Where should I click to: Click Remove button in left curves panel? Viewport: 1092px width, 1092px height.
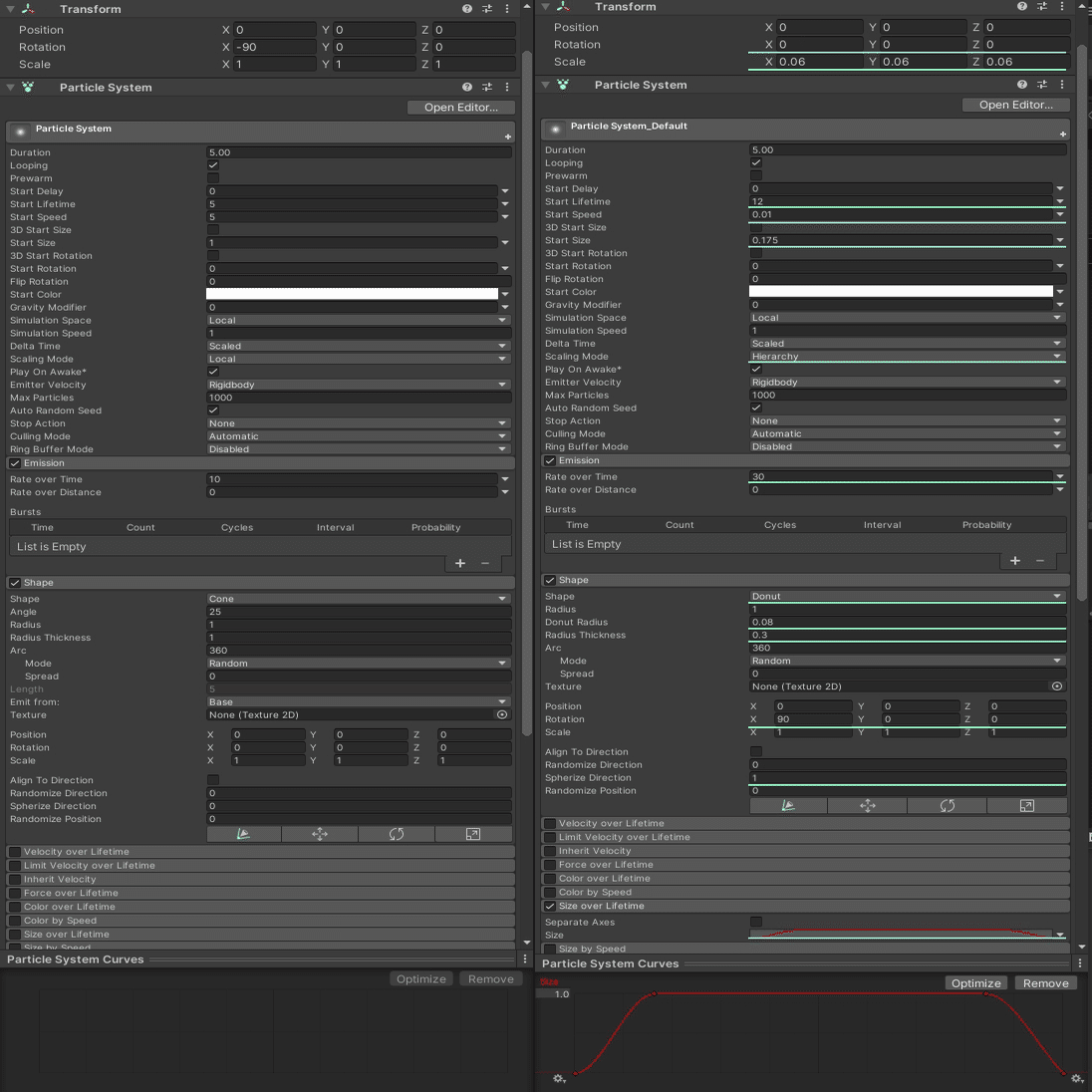pyautogui.click(x=490, y=978)
